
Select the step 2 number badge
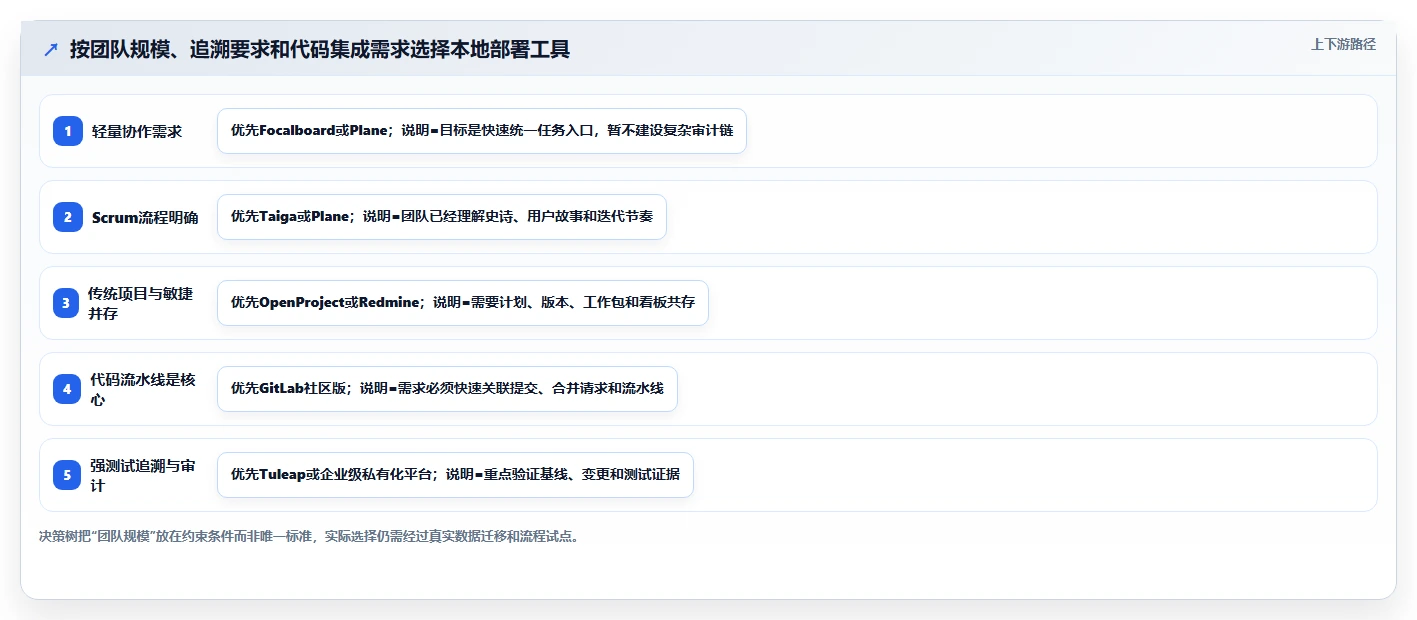(67, 217)
